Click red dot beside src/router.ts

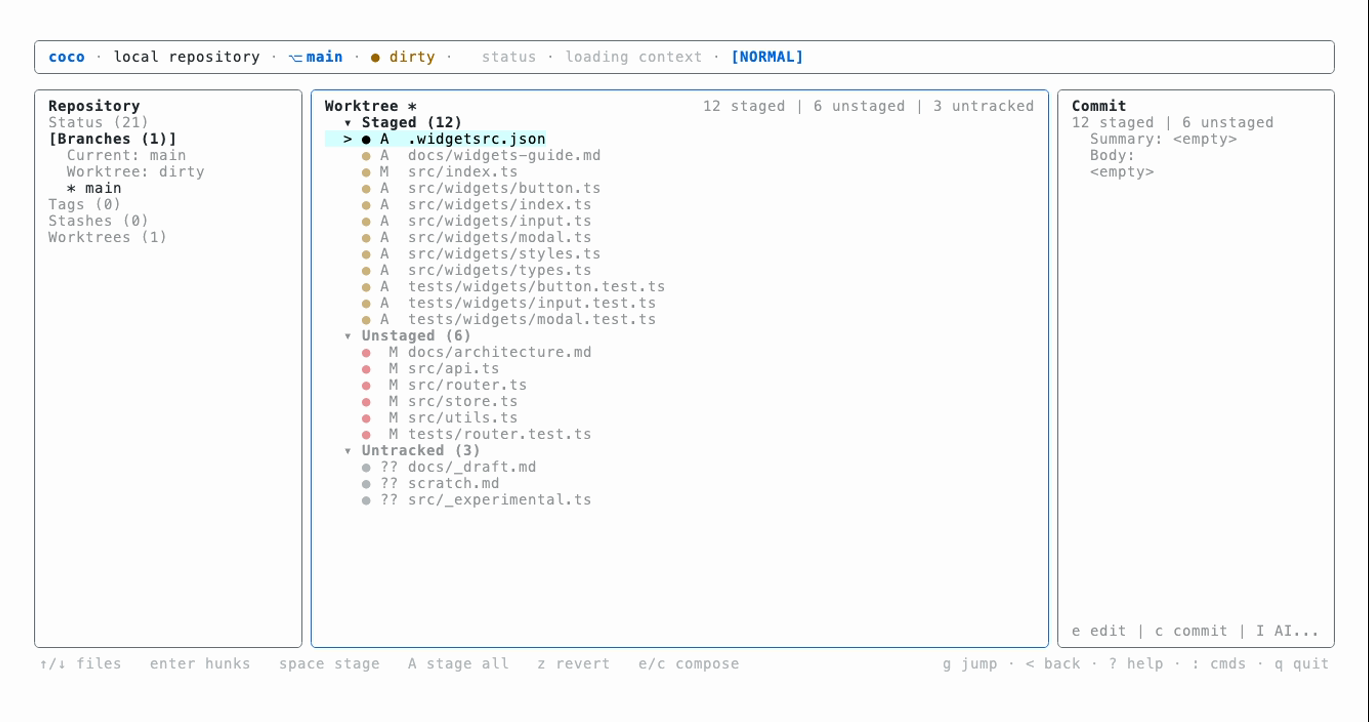(366, 386)
